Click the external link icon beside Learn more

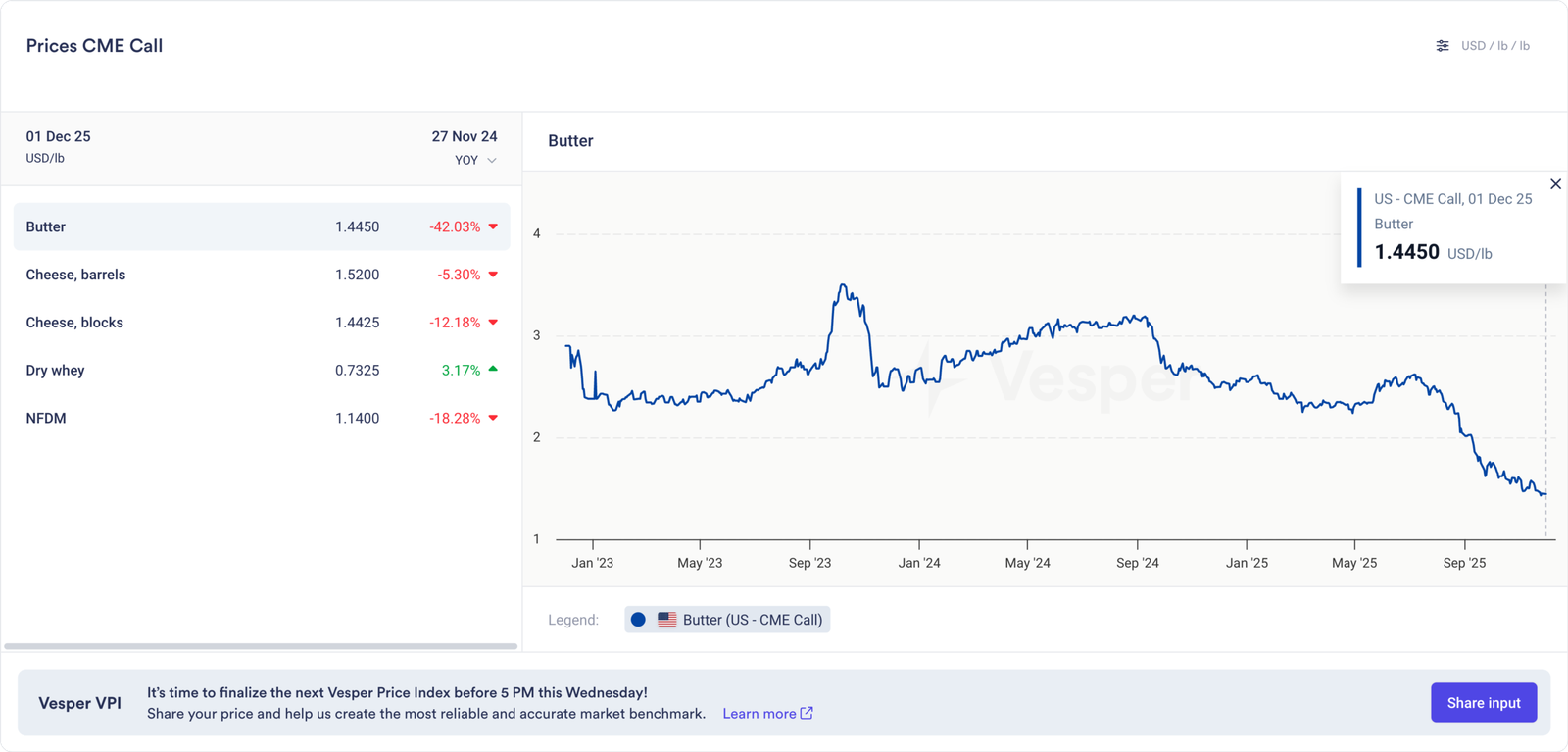pyautogui.click(x=807, y=713)
